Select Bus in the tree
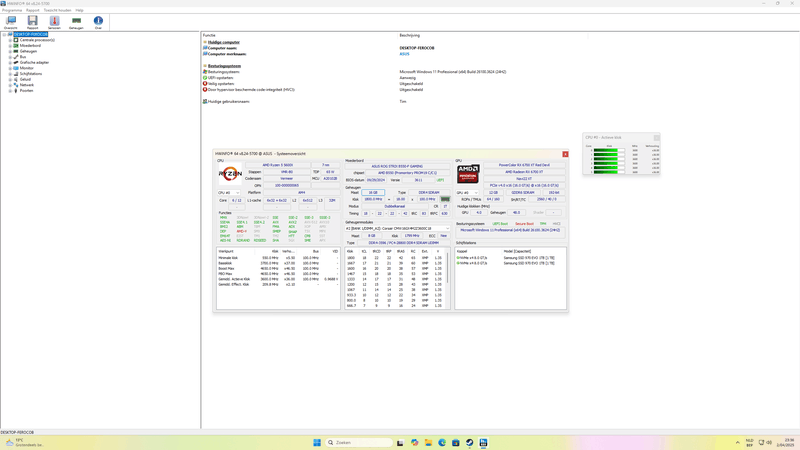 click(x=23, y=57)
